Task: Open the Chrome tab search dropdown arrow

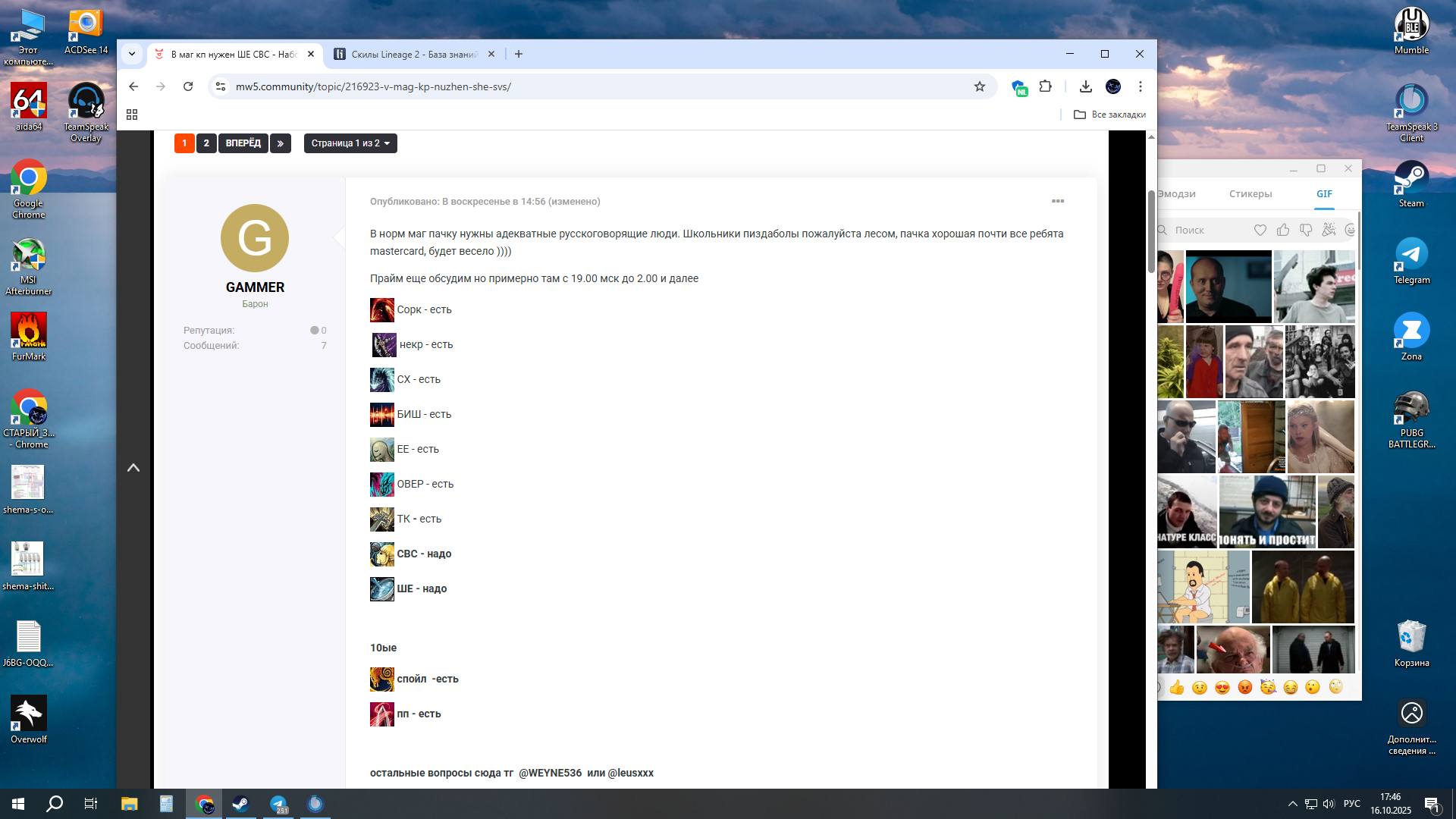Action: (x=132, y=54)
